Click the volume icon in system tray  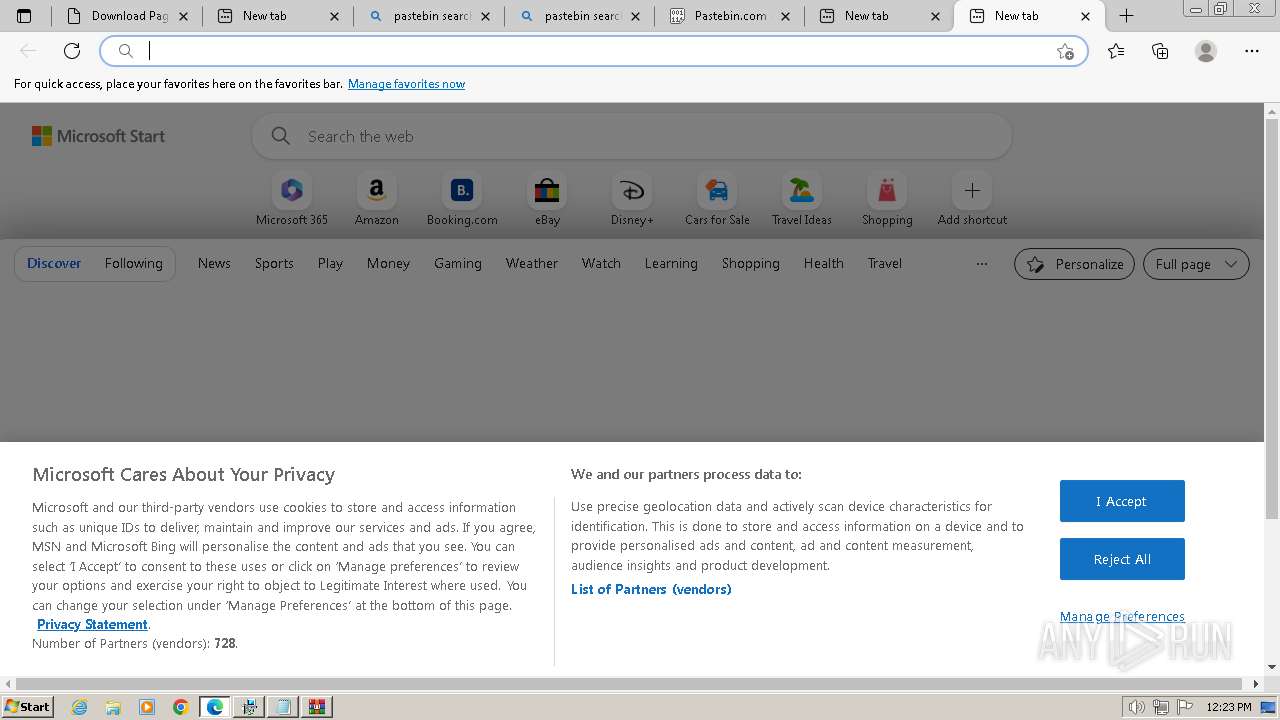(x=1137, y=707)
